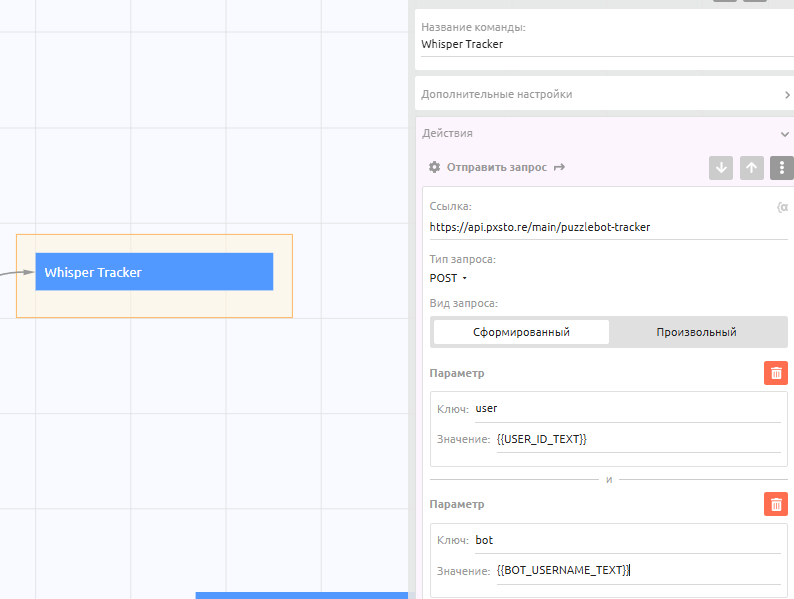Click the {{BOT_USERNAME_TEXT}} value field
The width and height of the screenshot is (794, 599).
pyautogui.click(x=636, y=570)
